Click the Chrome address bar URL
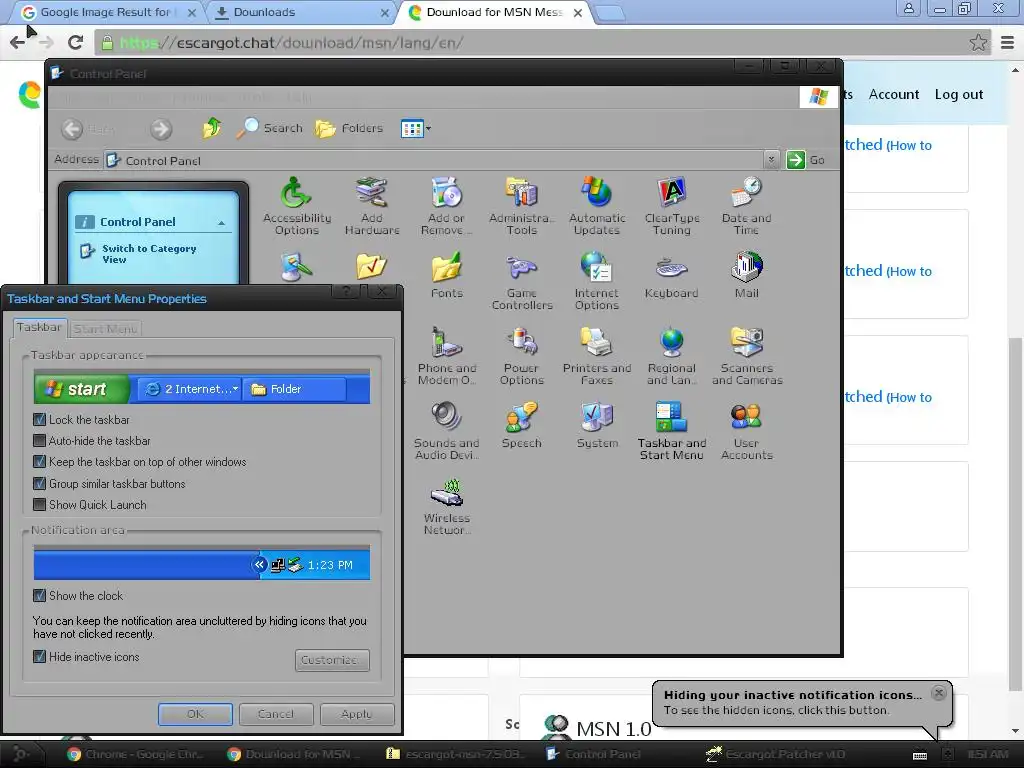Image resolution: width=1024 pixels, height=768 pixels. point(291,43)
